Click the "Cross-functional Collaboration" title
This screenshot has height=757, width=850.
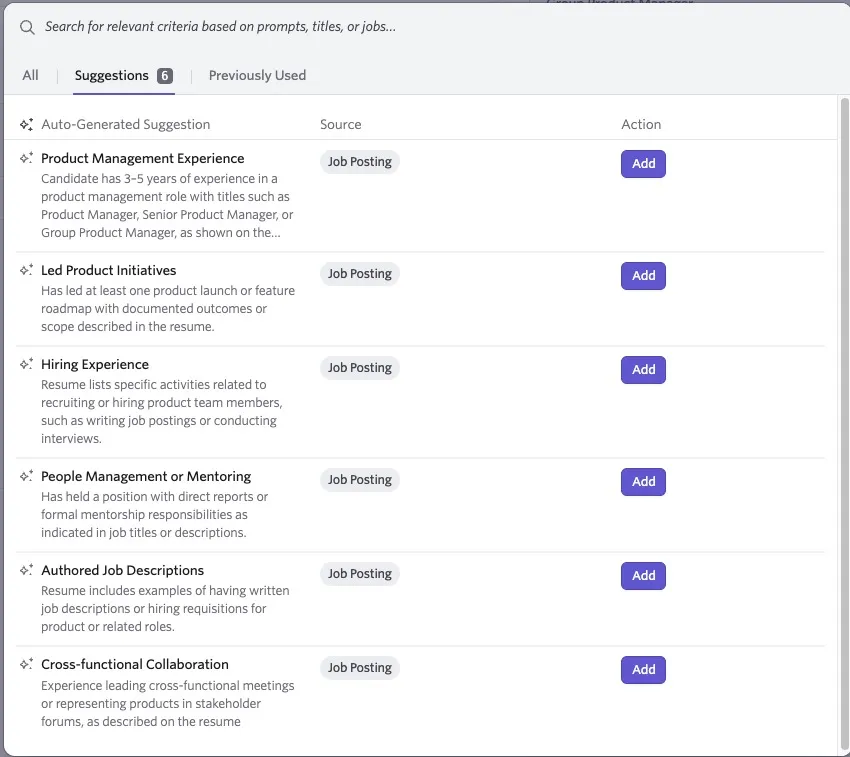[135, 664]
